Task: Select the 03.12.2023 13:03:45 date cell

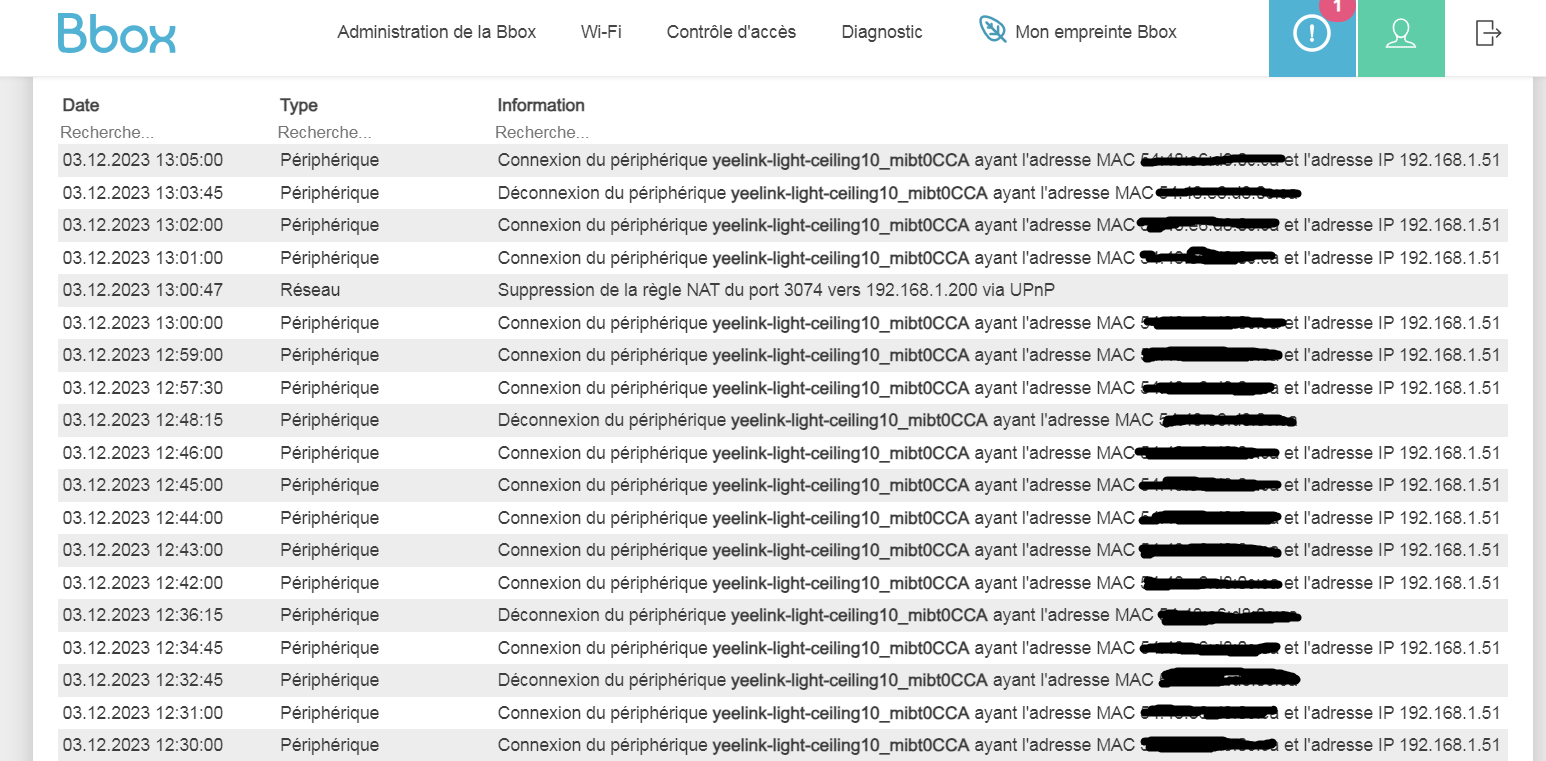Action: point(143,193)
